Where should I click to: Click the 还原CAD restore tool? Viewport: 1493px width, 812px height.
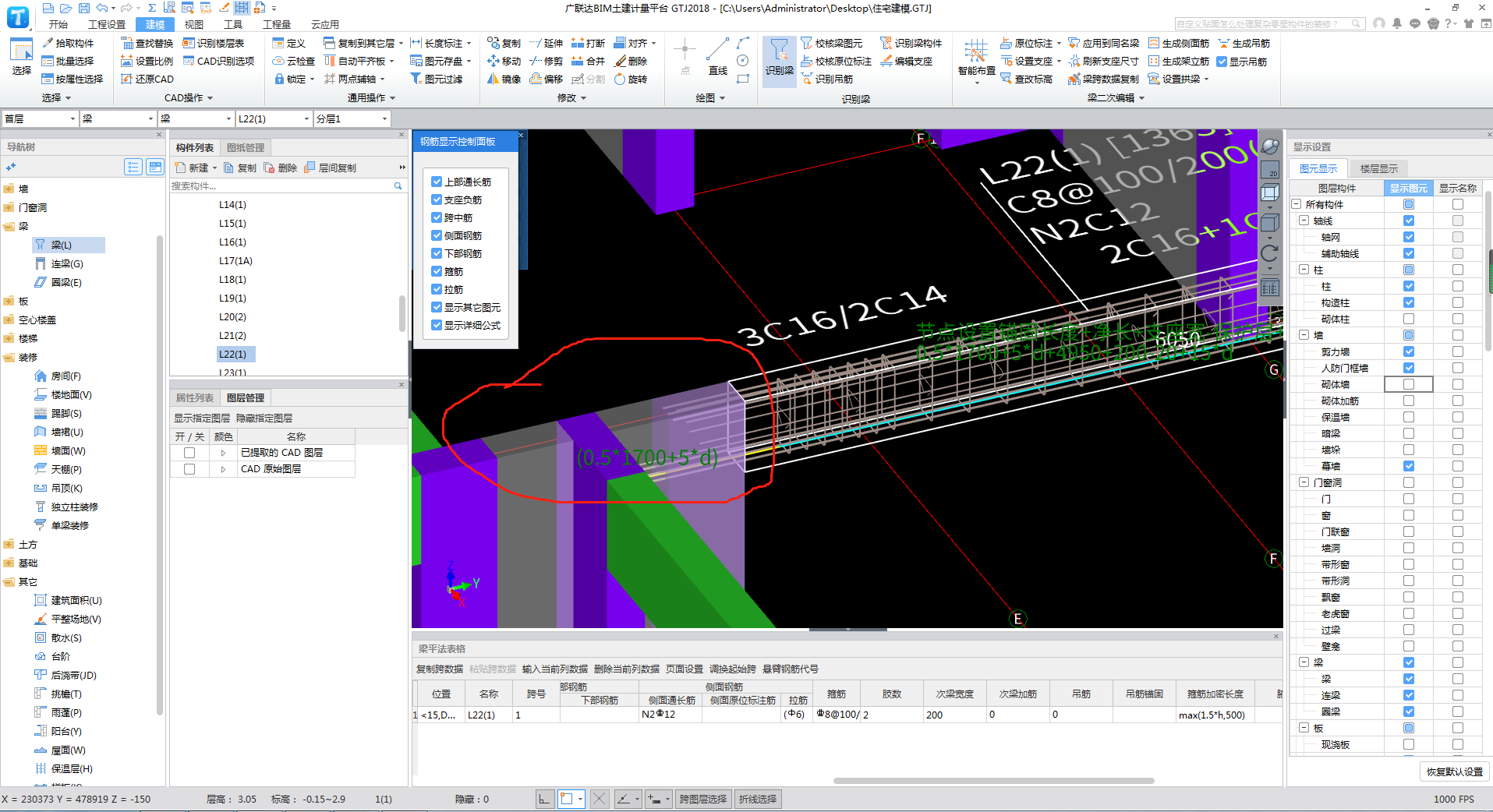point(147,79)
